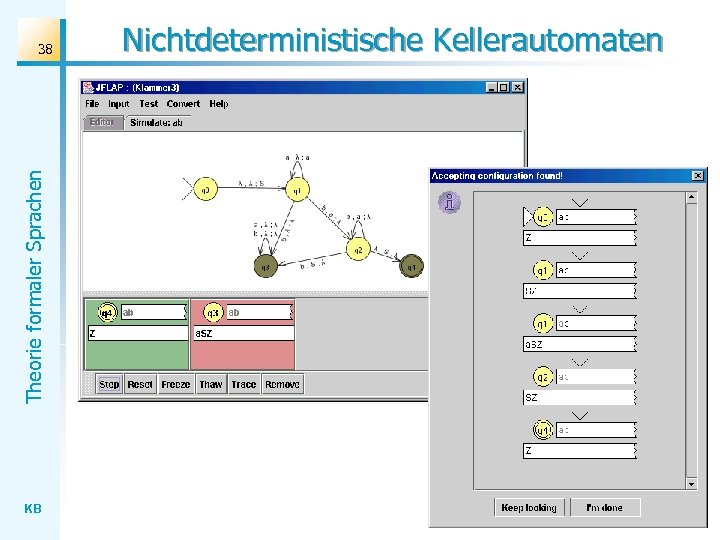Click the top Z stack field in trace
The height and width of the screenshot is (540, 720).
580,237
